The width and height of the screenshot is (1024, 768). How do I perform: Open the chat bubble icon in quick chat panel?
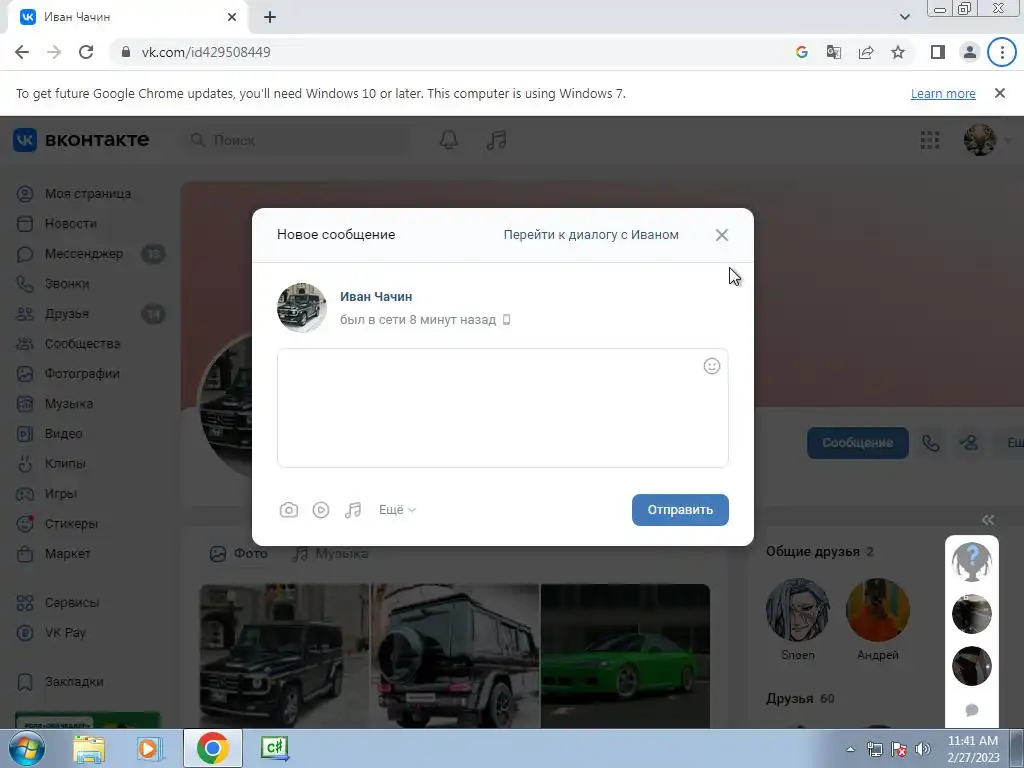[972, 709]
